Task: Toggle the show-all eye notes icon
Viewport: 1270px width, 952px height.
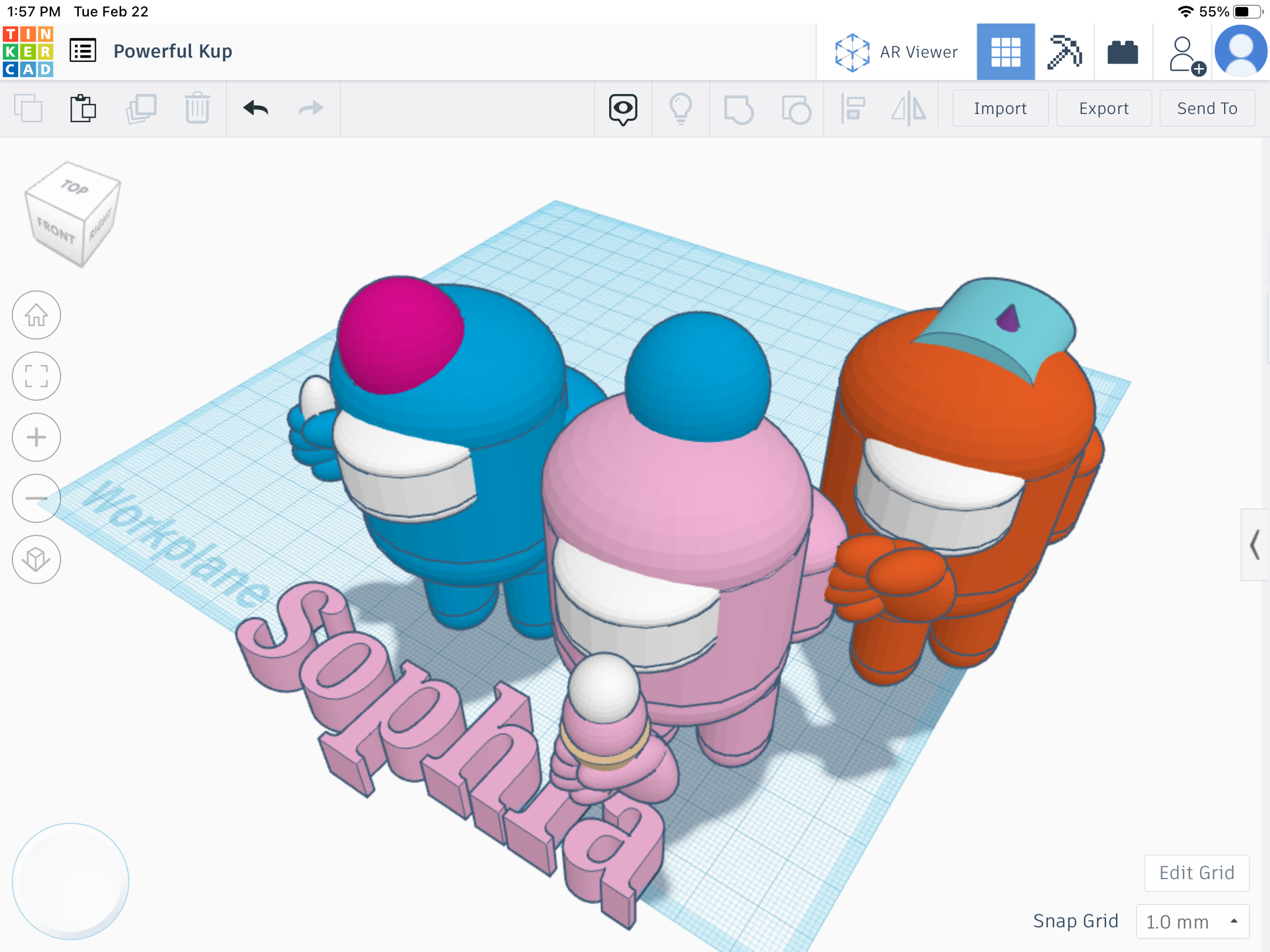Action: tap(623, 108)
